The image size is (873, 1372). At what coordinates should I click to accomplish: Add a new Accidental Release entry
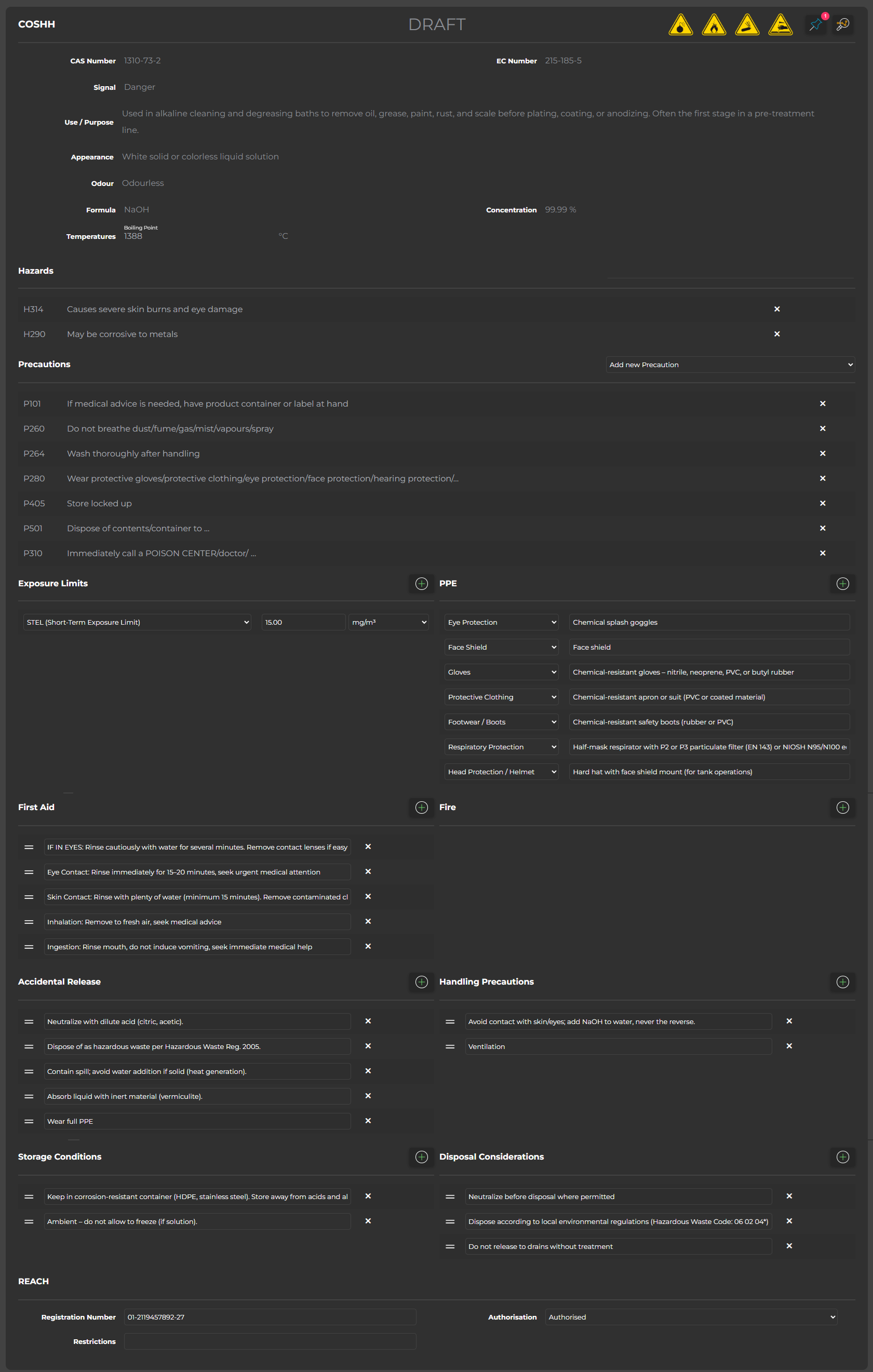pyautogui.click(x=422, y=983)
